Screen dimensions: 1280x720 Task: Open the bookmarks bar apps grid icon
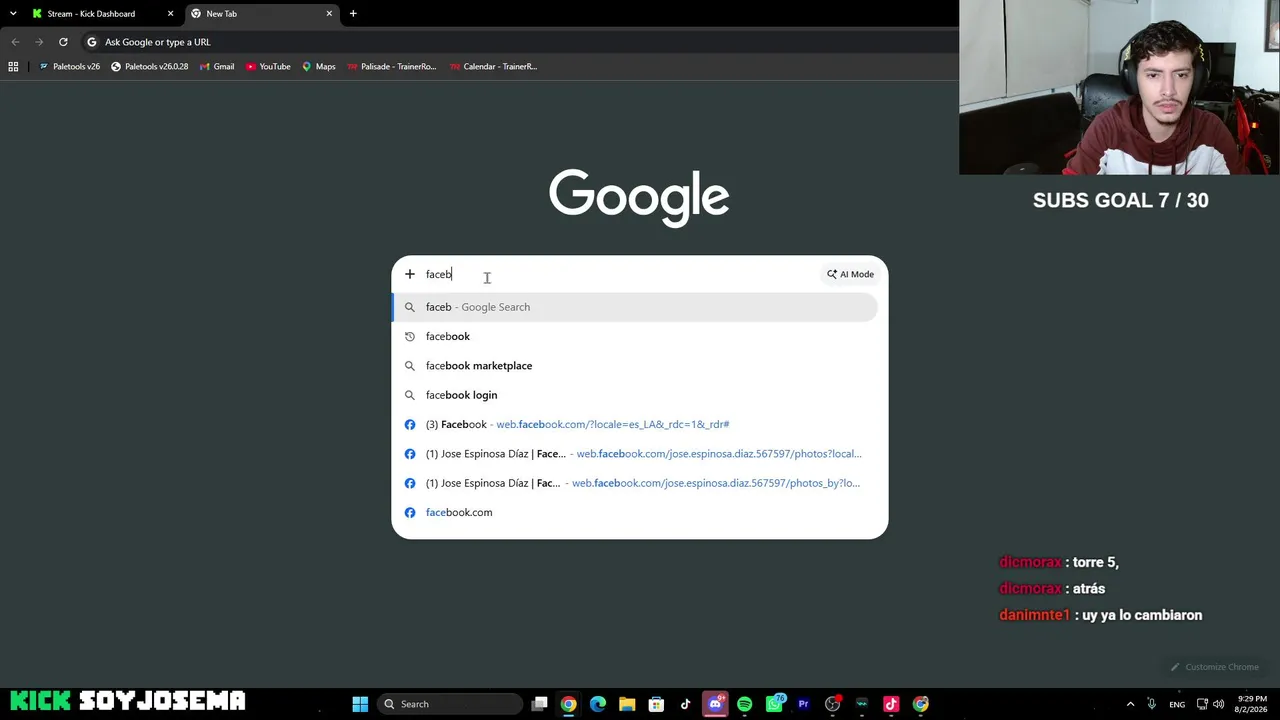[x=13, y=67]
